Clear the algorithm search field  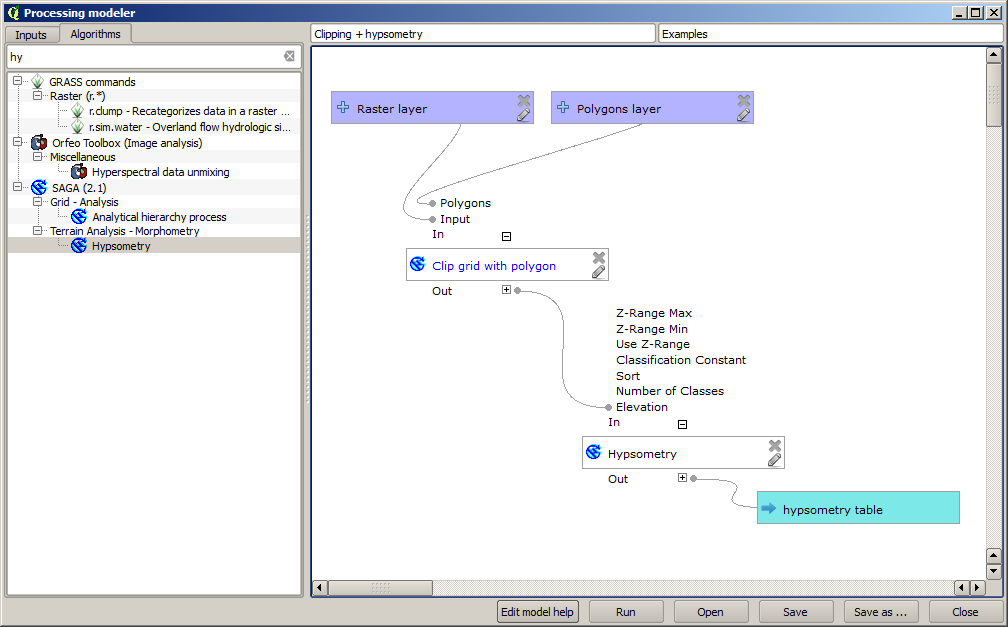[x=289, y=57]
